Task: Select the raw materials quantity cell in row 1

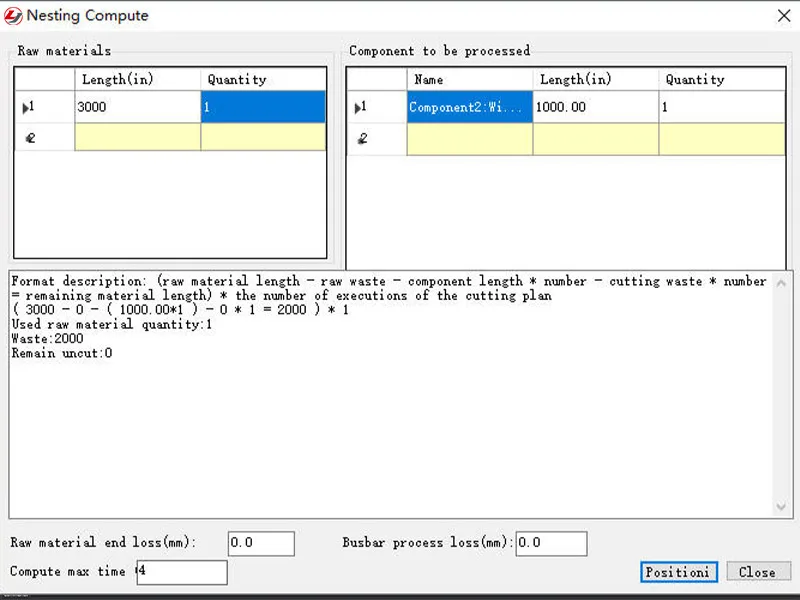Action: [263, 107]
